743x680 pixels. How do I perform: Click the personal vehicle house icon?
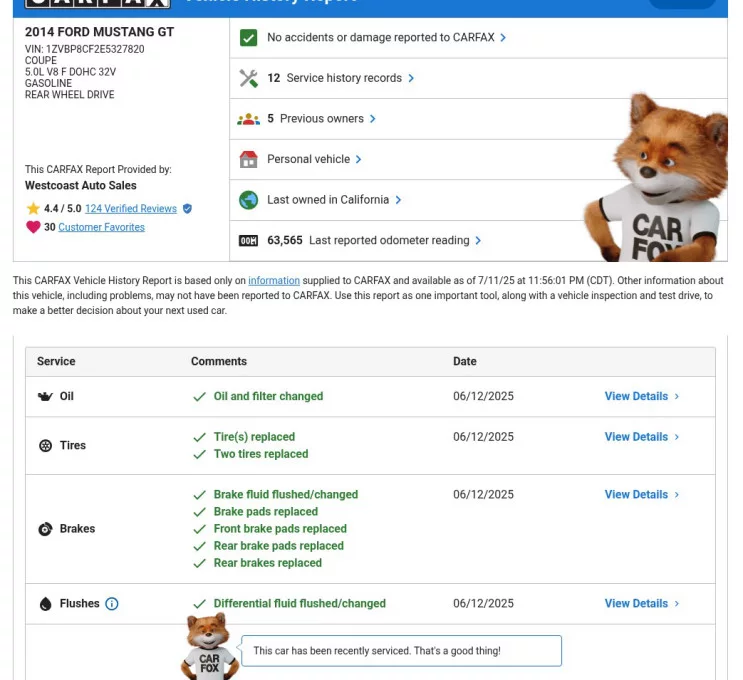249,159
